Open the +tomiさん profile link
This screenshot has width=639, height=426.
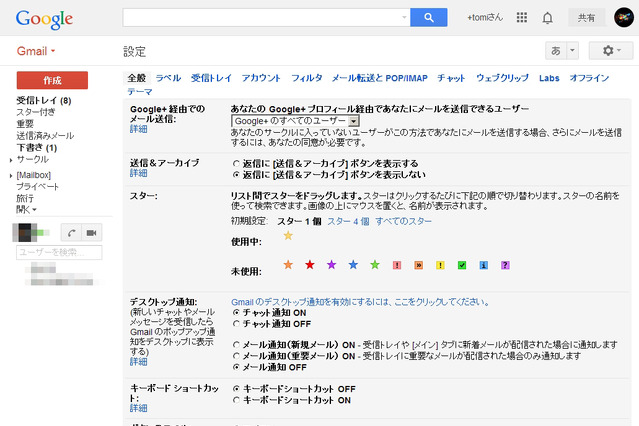pos(485,18)
